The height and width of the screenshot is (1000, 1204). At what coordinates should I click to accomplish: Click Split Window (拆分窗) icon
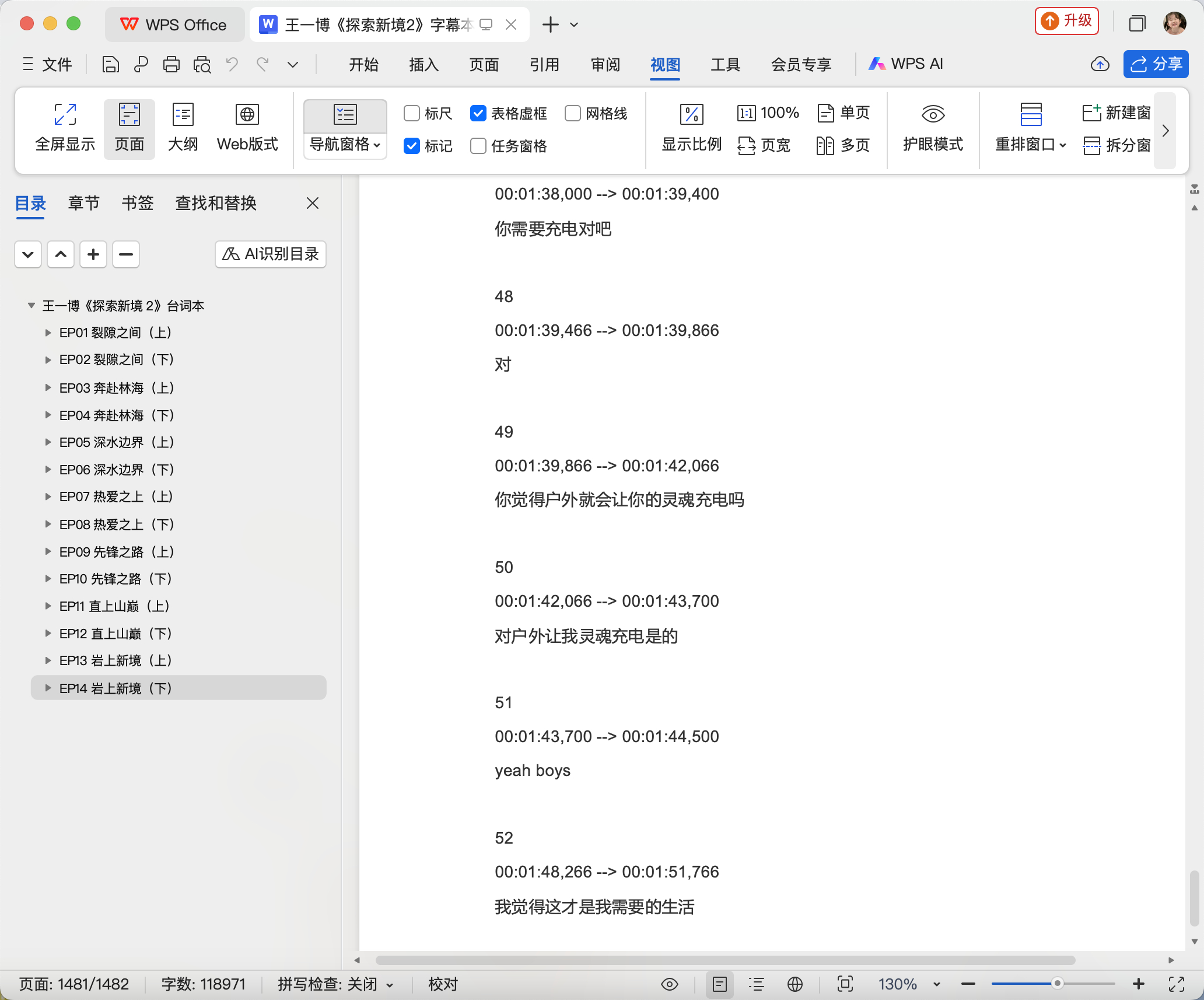(x=1091, y=145)
